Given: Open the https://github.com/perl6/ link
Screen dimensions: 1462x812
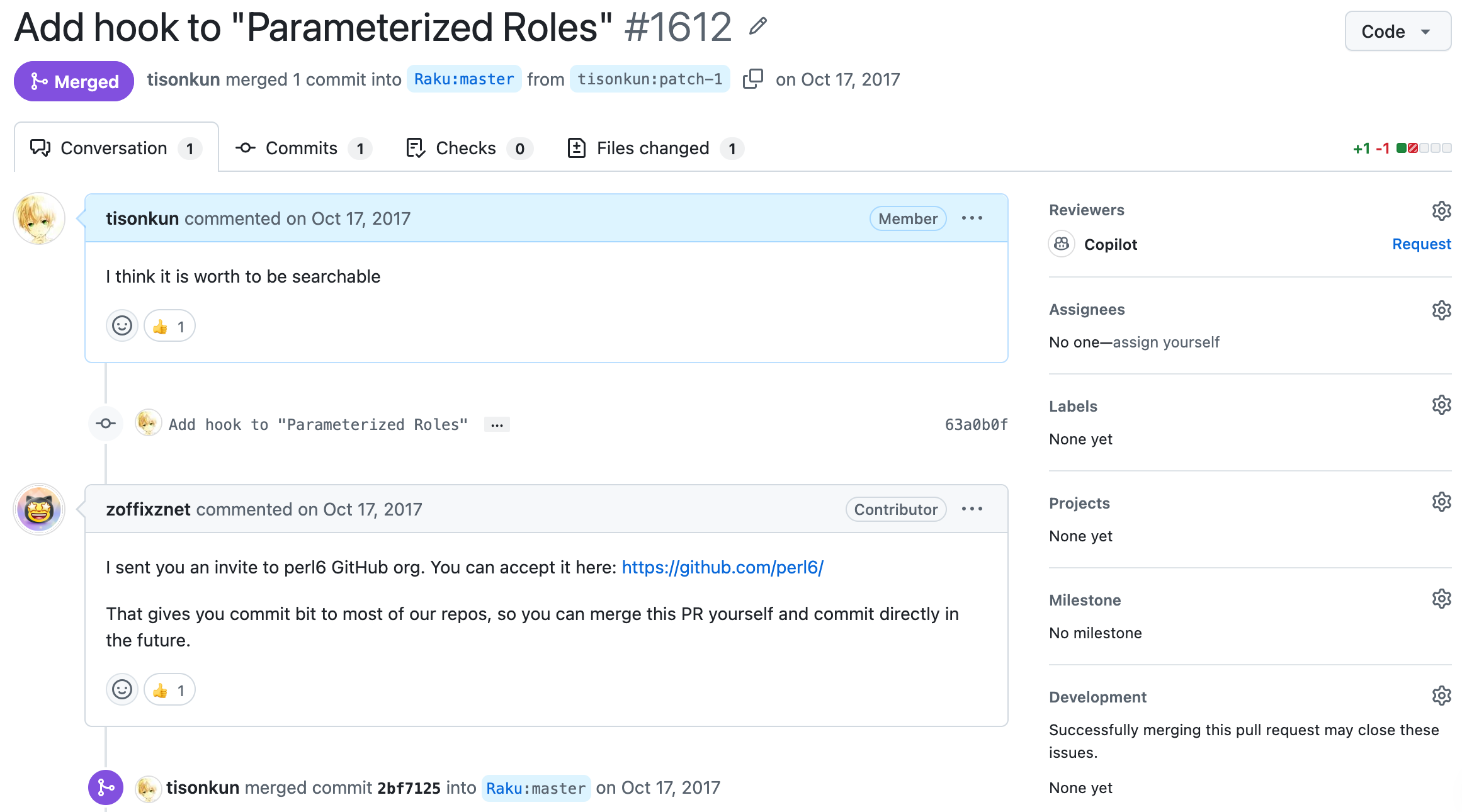Looking at the screenshot, I should [x=723, y=567].
